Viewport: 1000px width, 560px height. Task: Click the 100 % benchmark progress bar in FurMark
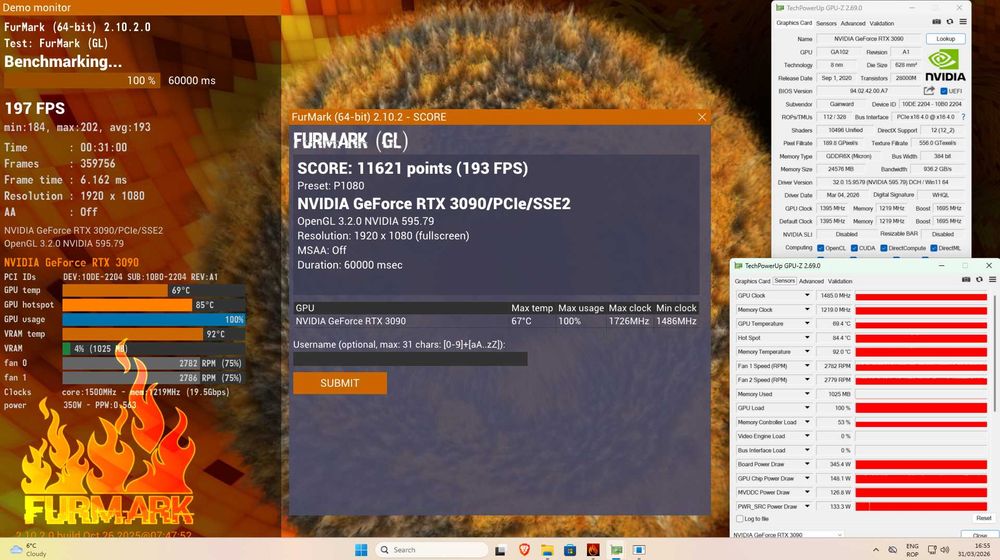tap(82, 80)
